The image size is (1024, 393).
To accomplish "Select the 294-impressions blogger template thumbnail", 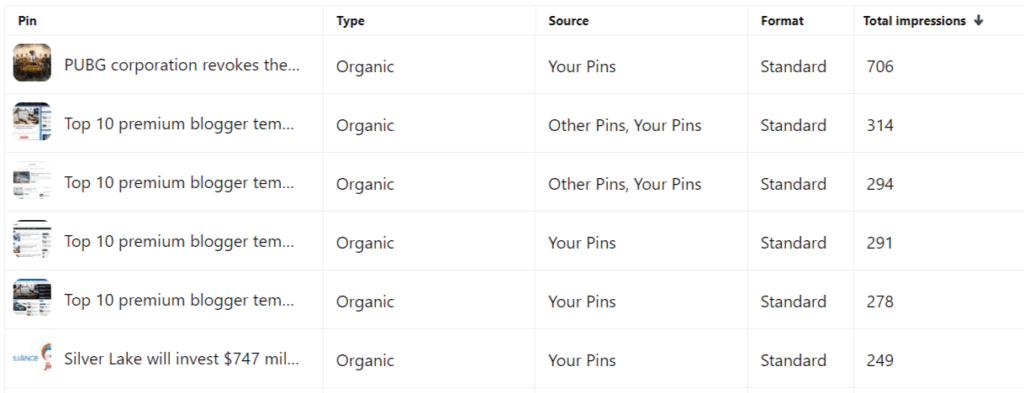I will pyautogui.click(x=32, y=180).
